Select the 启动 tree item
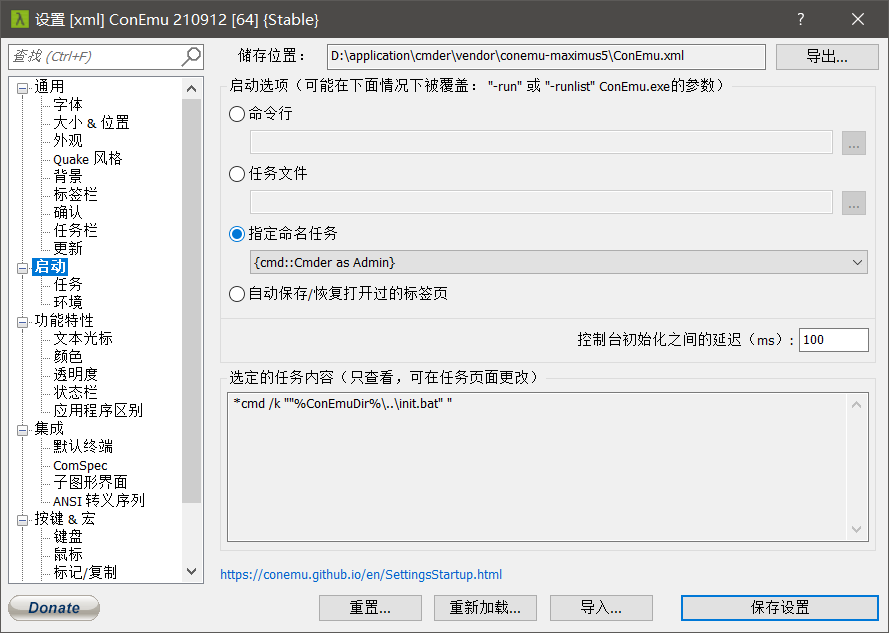 tap(50, 267)
